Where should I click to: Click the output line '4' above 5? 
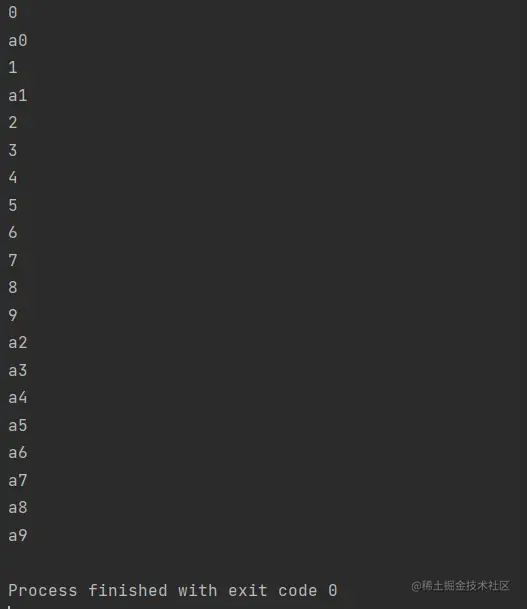(13, 177)
